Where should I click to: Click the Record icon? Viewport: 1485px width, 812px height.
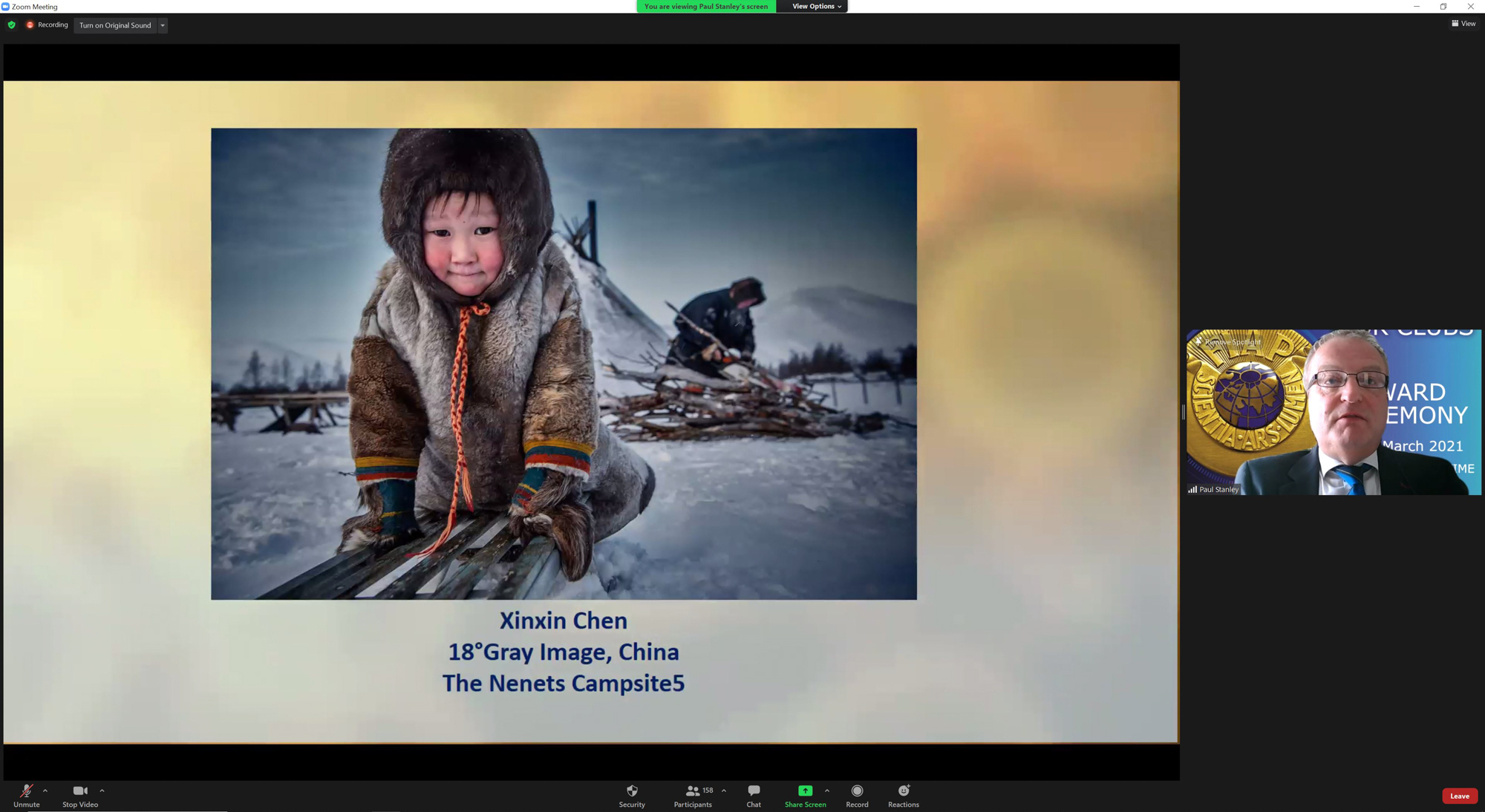[857, 791]
